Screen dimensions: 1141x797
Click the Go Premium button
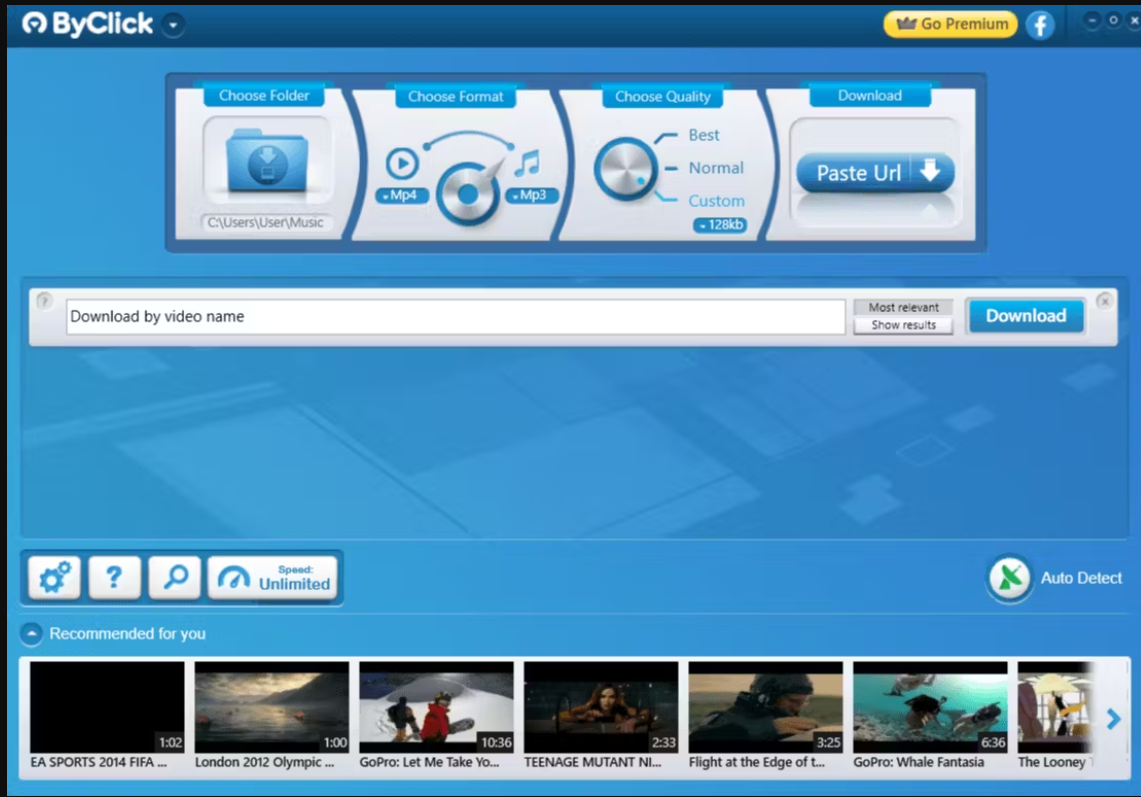pos(950,24)
